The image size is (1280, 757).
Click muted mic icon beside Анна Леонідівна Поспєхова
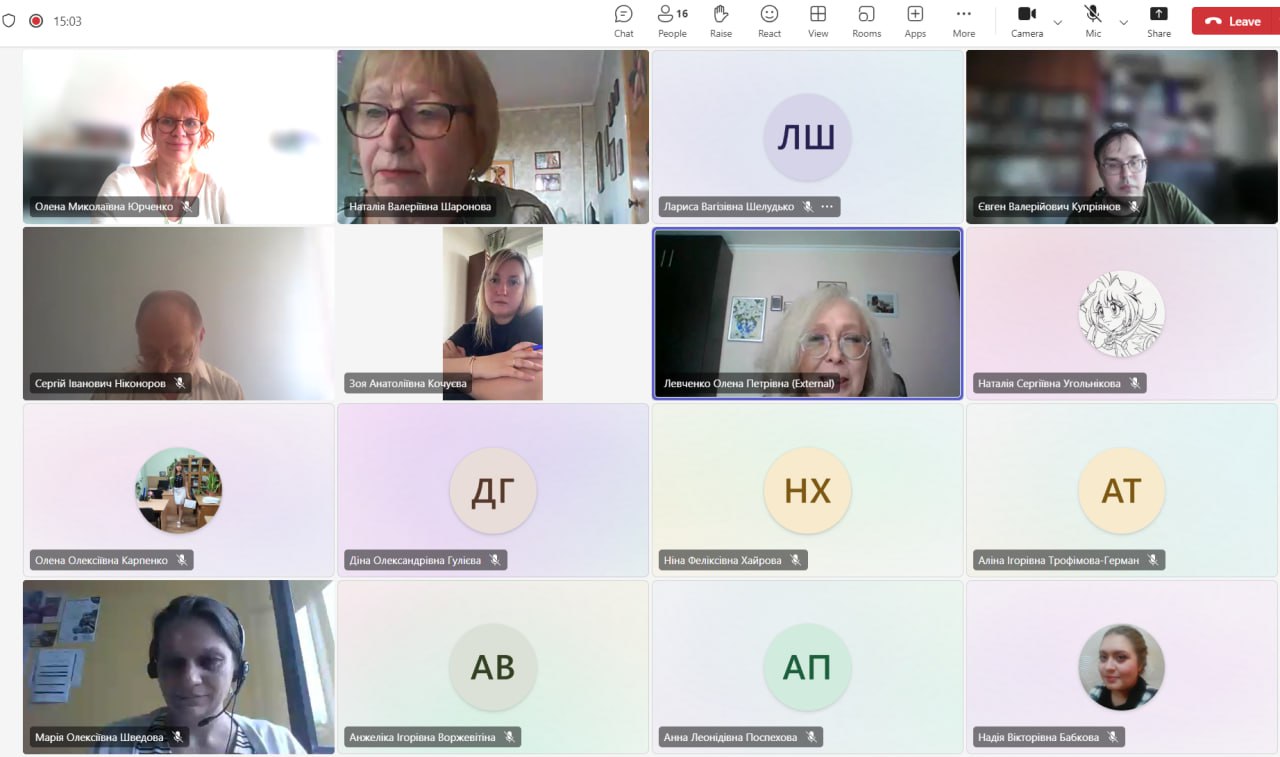tap(811, 737)
